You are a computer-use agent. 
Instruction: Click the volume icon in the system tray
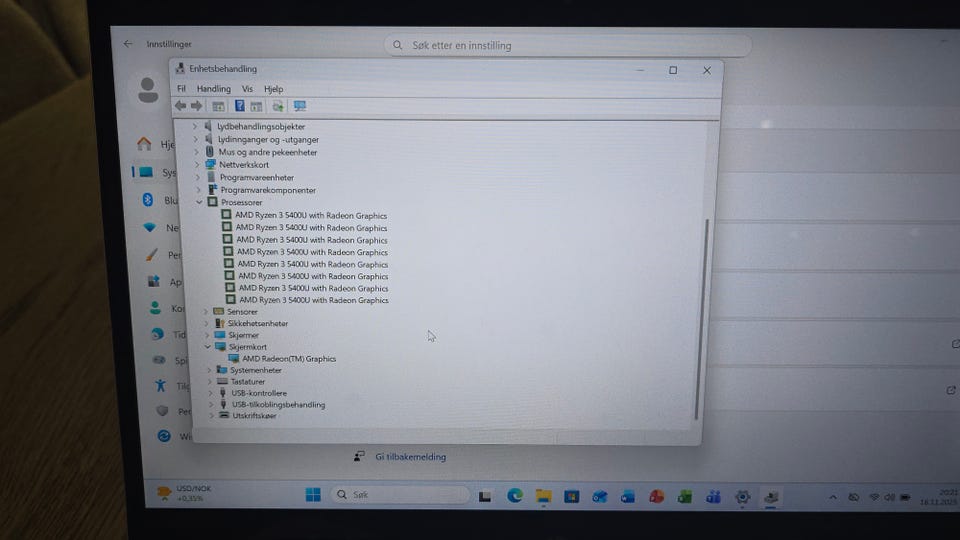coord(889,497)
